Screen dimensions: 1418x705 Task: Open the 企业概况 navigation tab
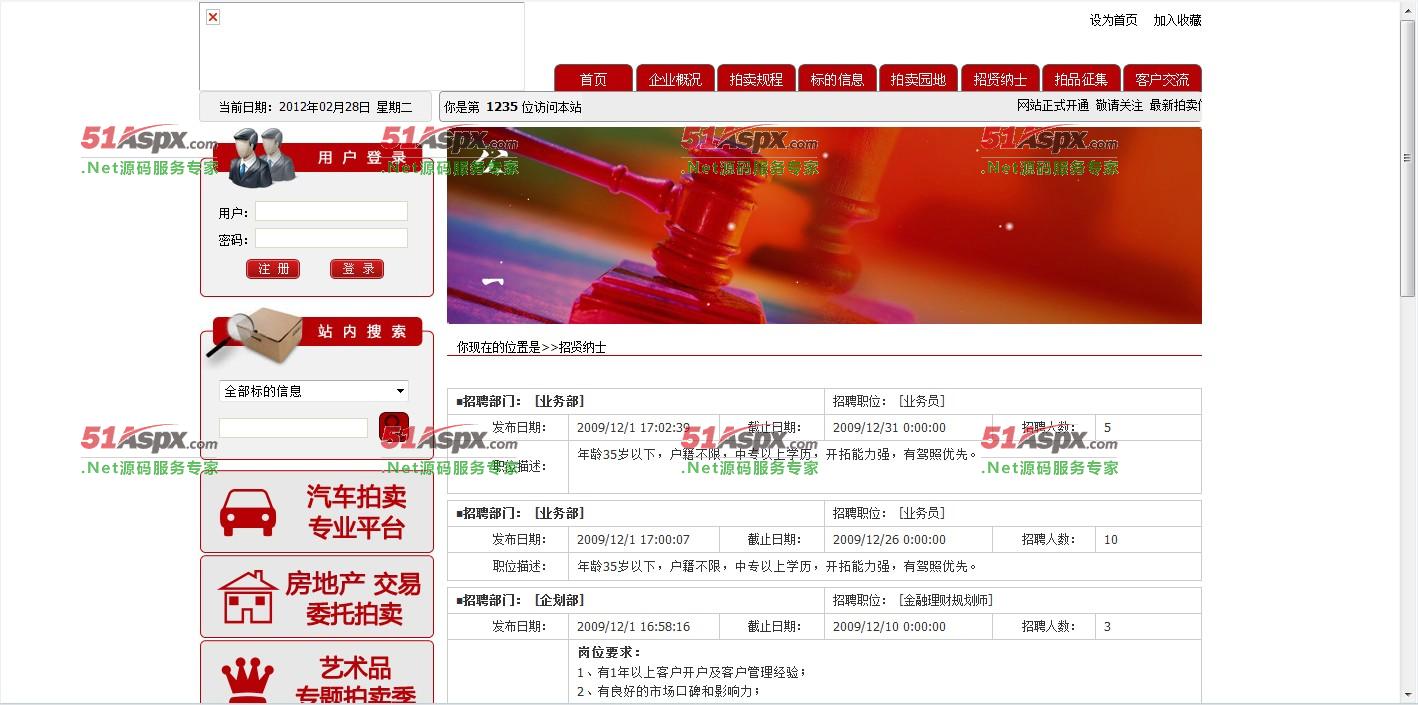(x=675, y=79)
